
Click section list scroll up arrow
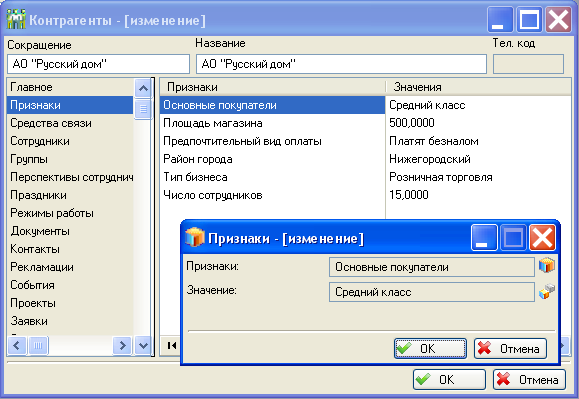143,88
